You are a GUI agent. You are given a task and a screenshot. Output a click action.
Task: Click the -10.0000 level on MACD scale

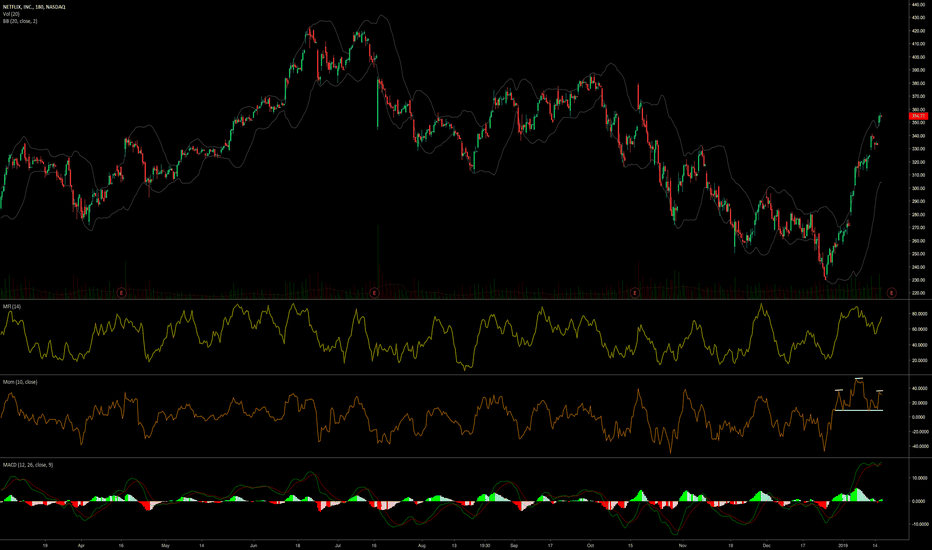[919, 524]
